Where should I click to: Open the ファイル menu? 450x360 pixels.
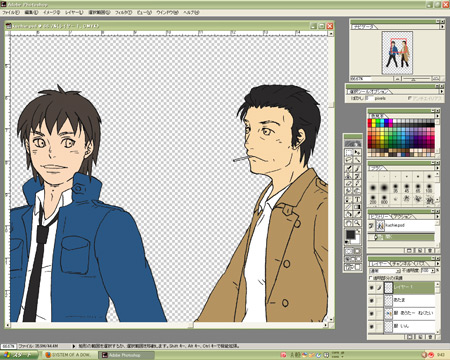[11, 12]
